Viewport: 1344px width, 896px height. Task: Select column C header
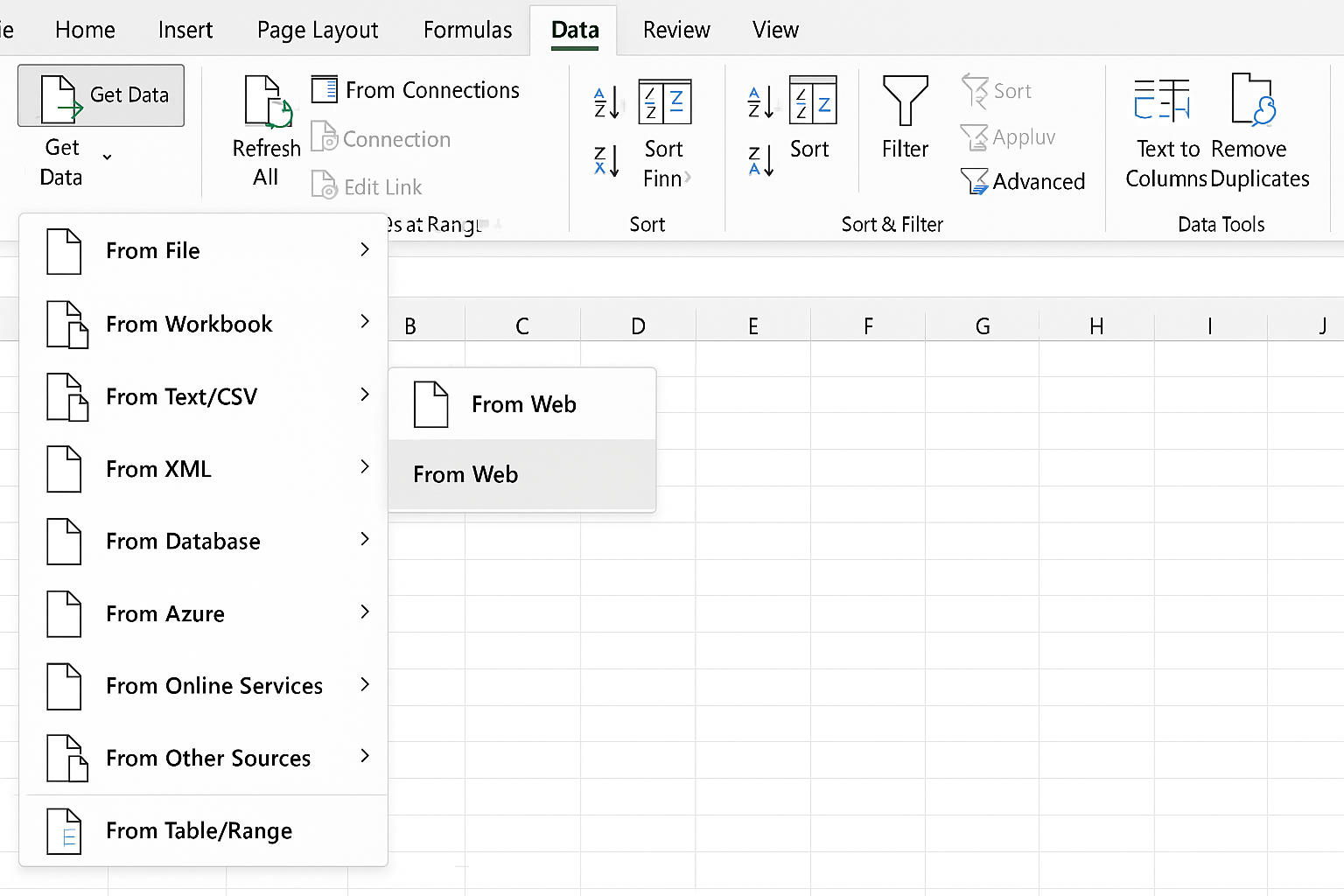(x=522, y=326)
